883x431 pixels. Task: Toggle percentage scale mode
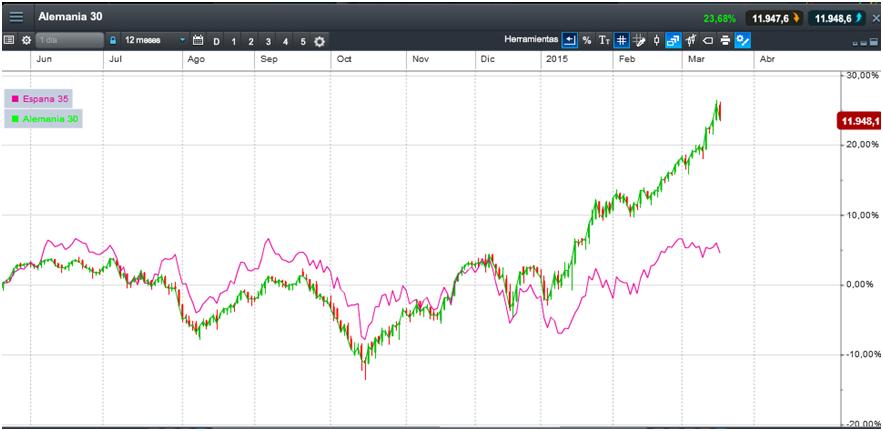point(587,41)
